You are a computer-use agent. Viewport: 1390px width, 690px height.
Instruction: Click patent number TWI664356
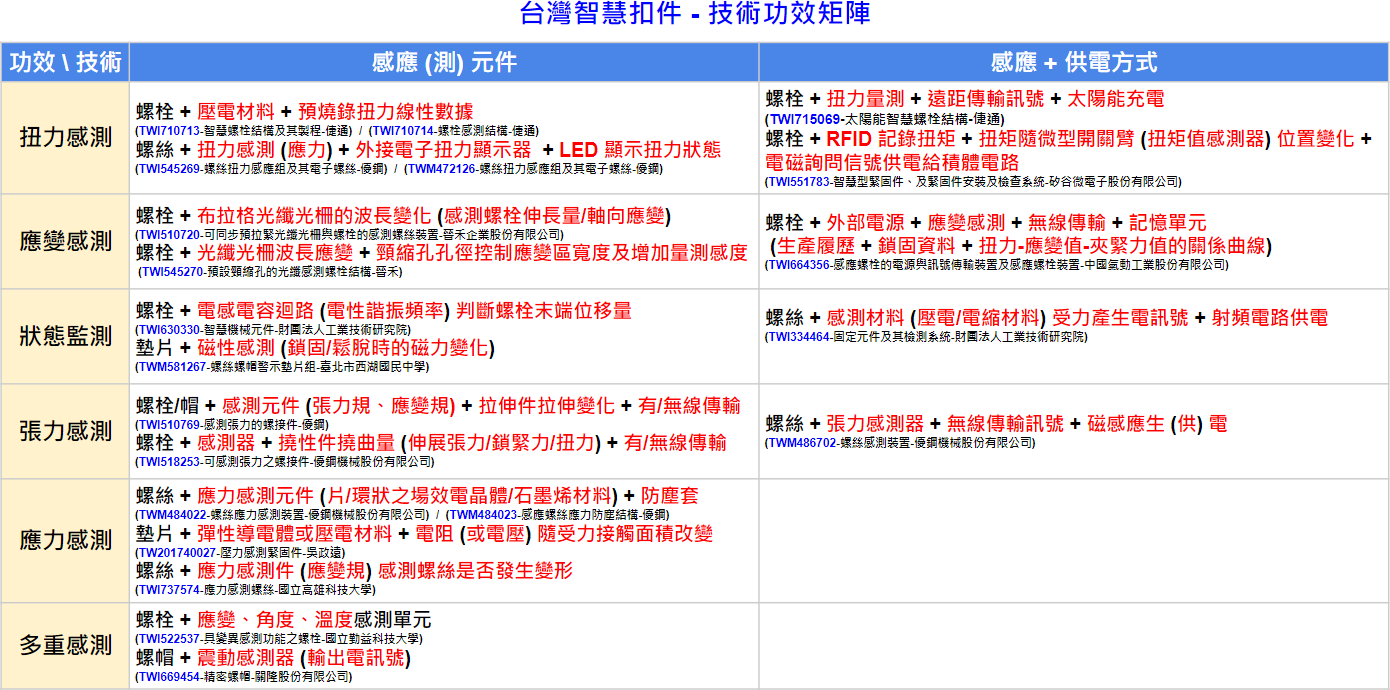(798, 265)
